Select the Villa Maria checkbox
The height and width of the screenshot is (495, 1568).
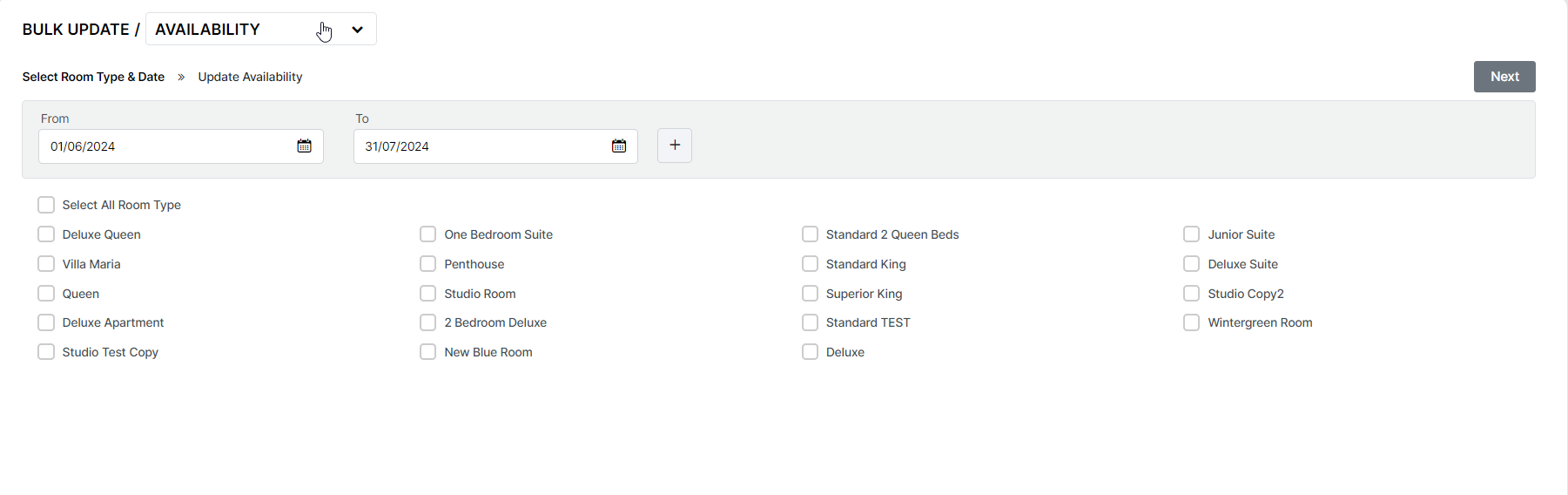pos(46,264)
